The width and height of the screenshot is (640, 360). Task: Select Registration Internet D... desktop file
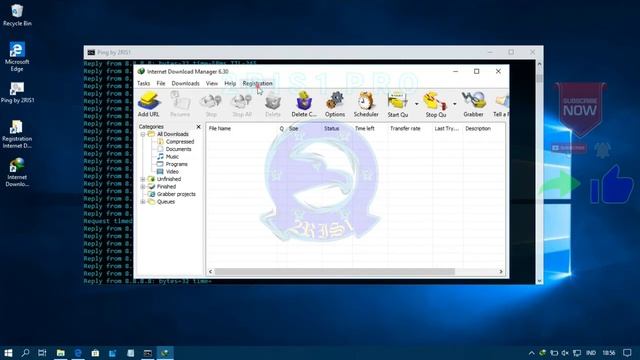coord(17,134)
